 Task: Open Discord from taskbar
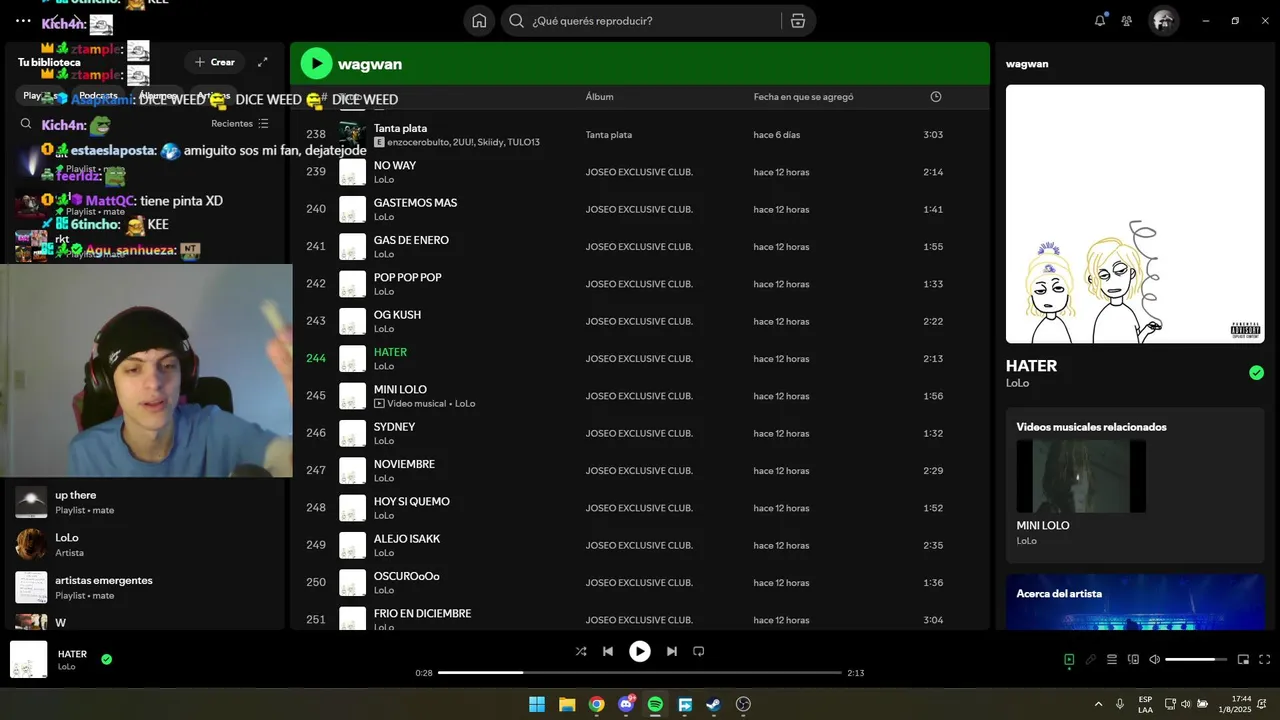pos(626,704)
